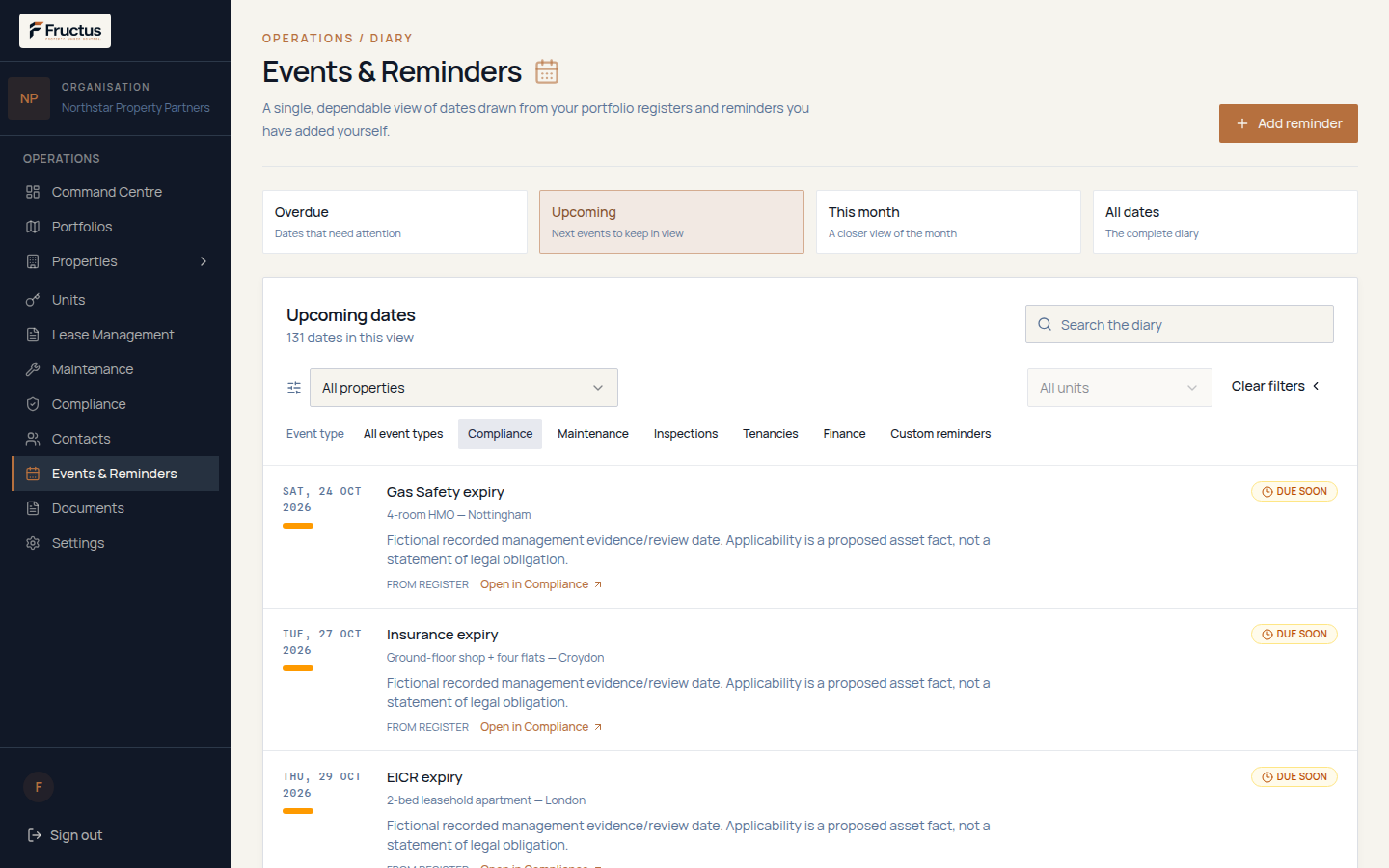The width and height of the screenshot is (1389, 868).
Task: Switch to the Overdue view tab
Action: click(395, 222)
